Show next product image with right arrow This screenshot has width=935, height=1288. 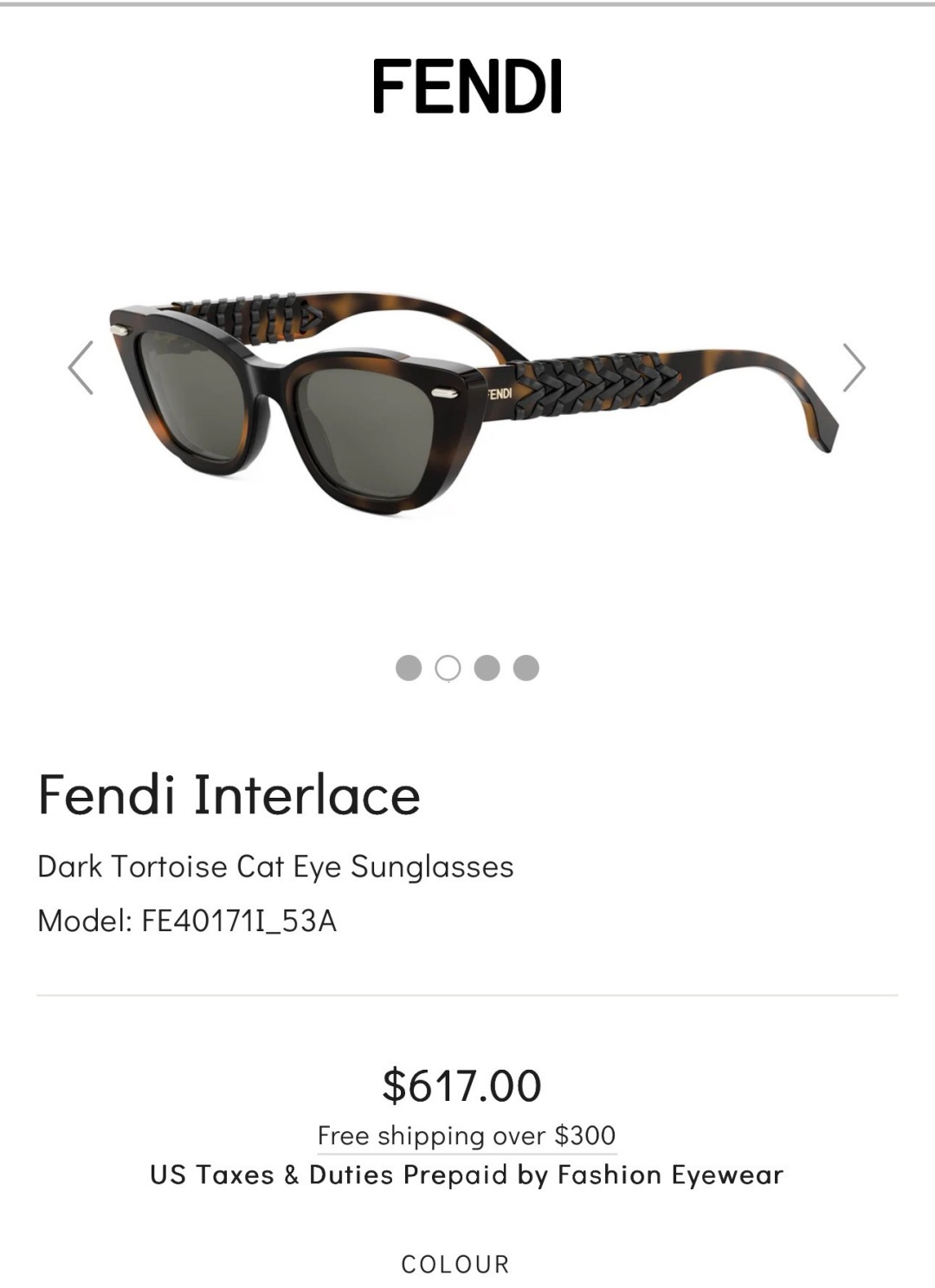(x=854, y=368)
